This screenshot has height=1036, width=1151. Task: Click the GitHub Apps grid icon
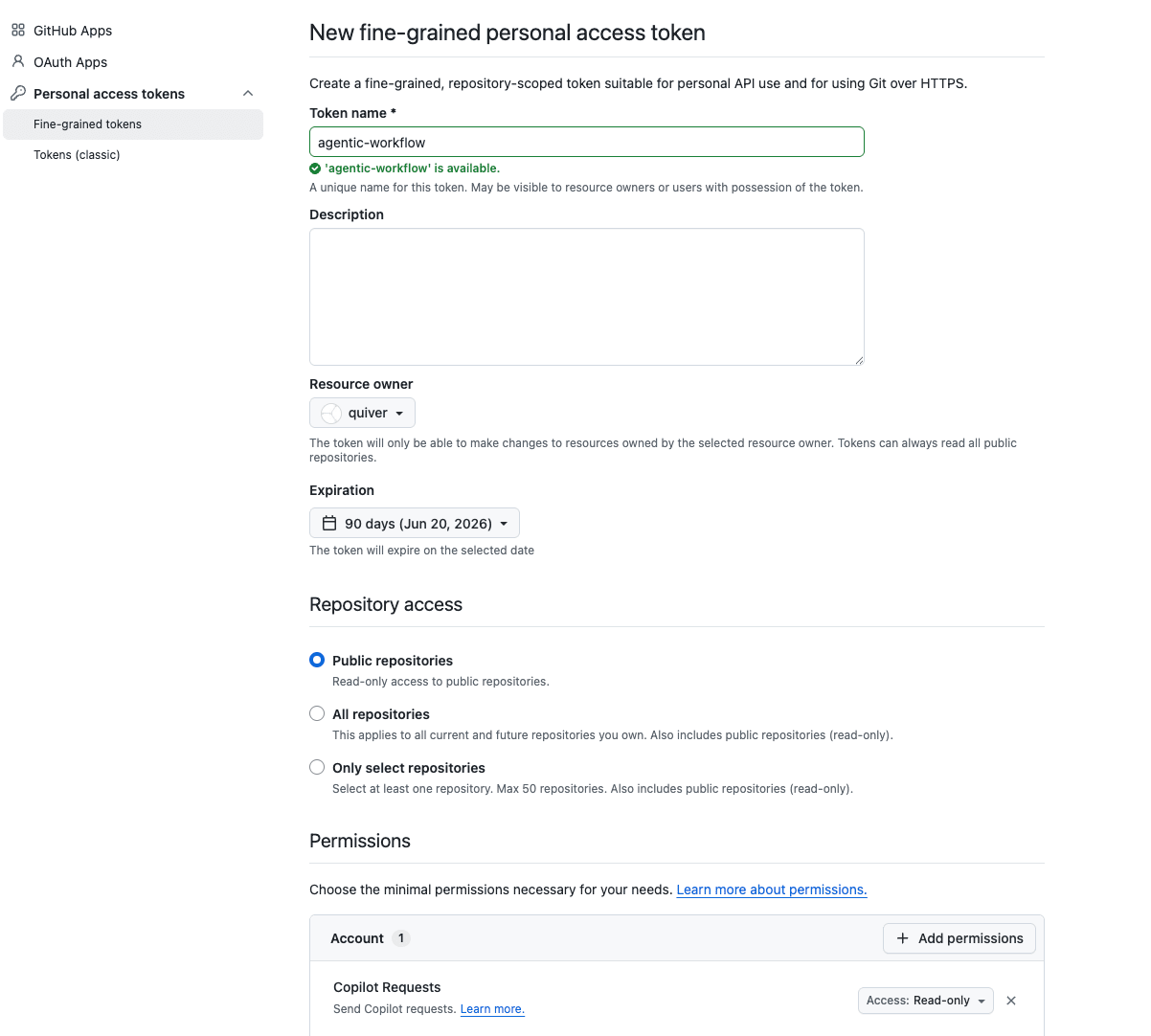coord(17,30)
